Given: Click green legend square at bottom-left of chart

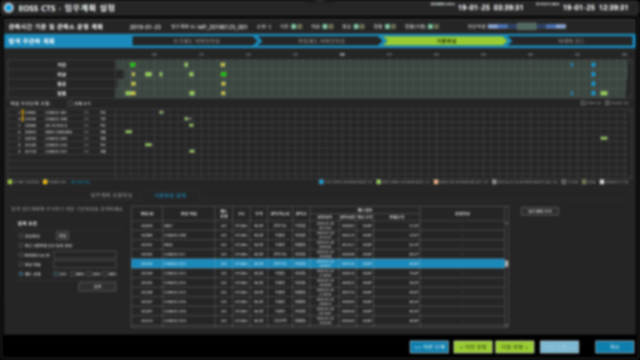Looking at the screenshot, I should [10, 182].
